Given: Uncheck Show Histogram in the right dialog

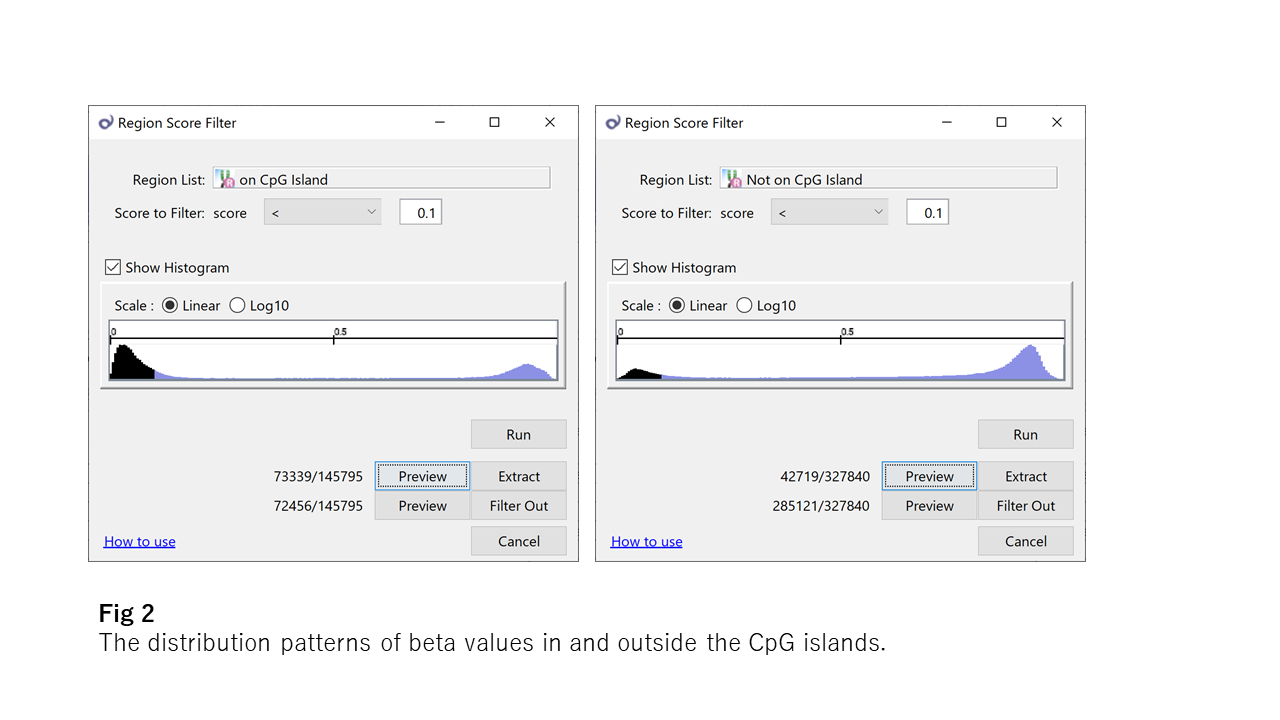Looking at the screenshot, I should click(620, 268).
